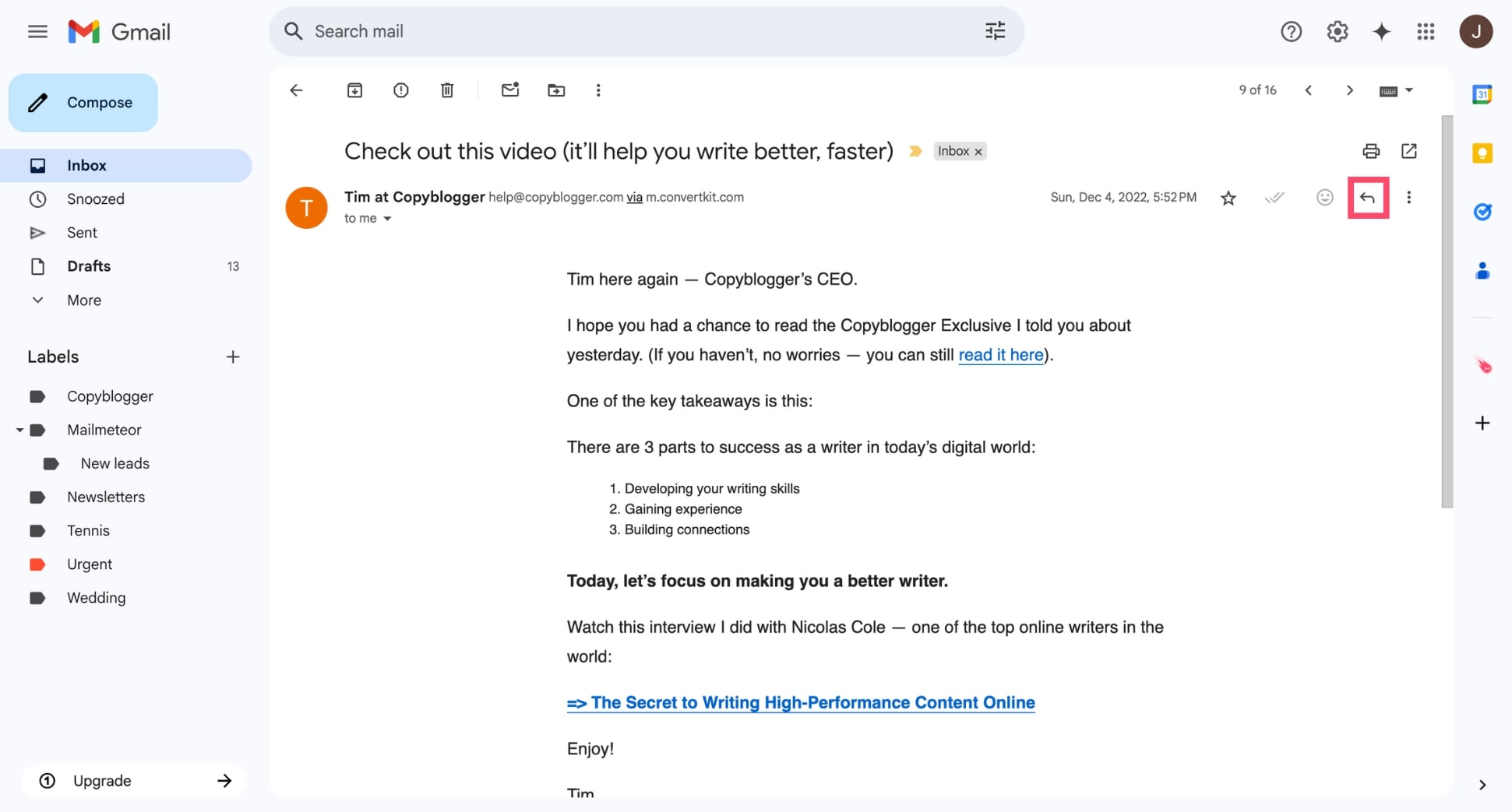
Task: Reply to the email
Action: click(1367, 198)
